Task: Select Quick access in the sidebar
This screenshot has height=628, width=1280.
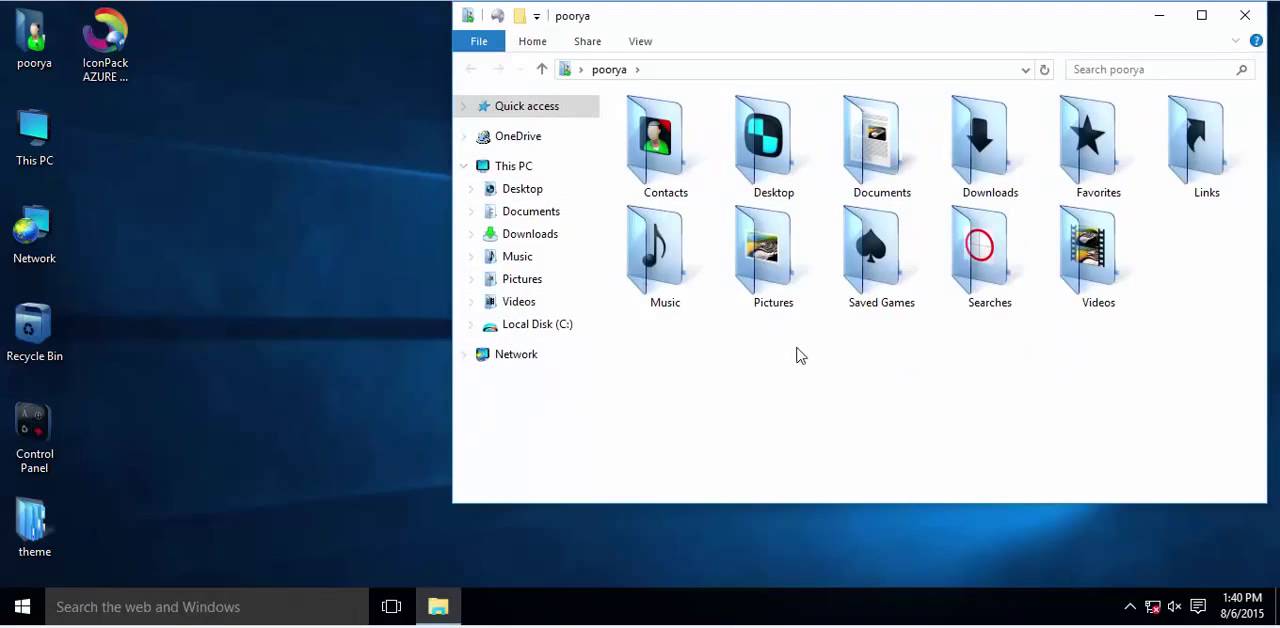Action: 527,106
